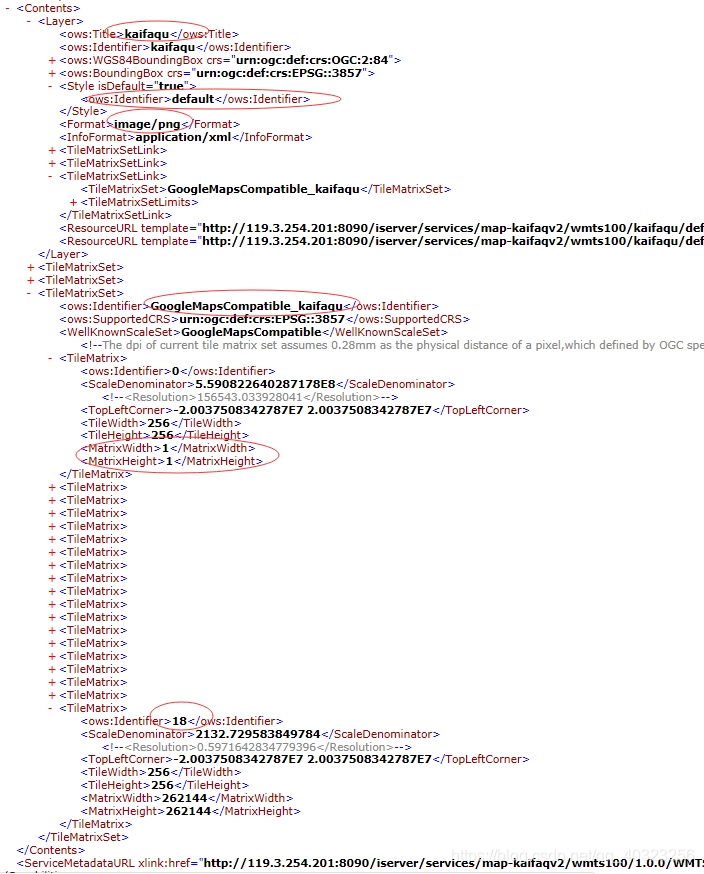Viewport: 704px width, 874px height.
Task: Collapse the Style isDefault node
Action: [50, 86]
